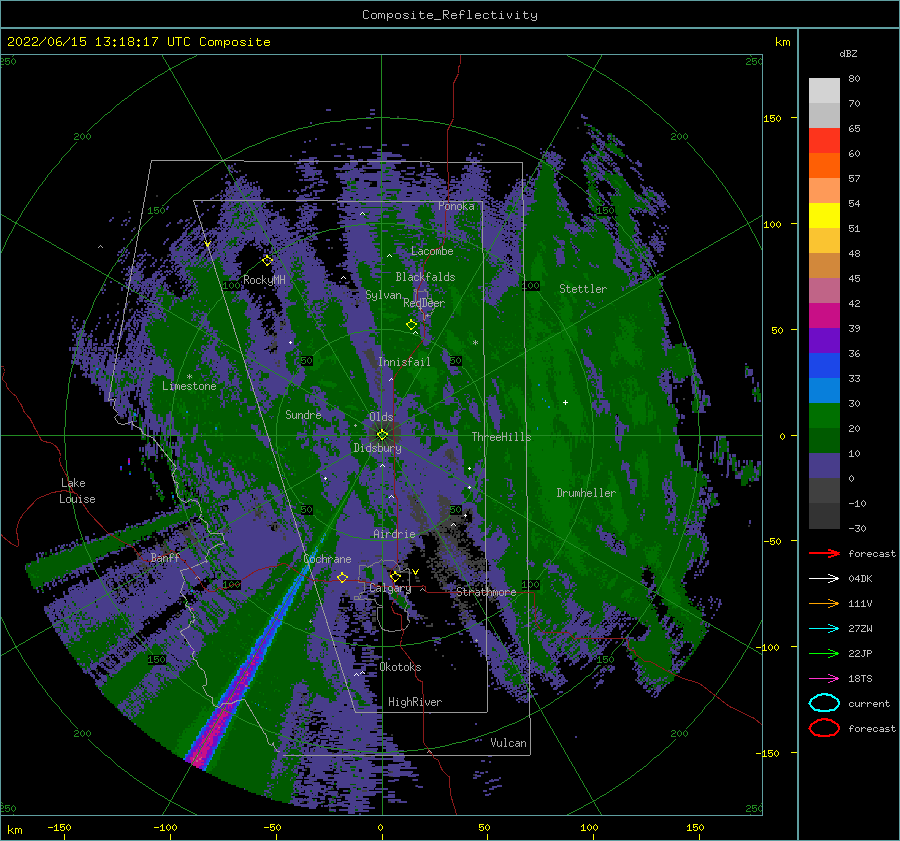Click the Didsbury town label
This screenshot has height=841, width=900.
tap(378, 448)
